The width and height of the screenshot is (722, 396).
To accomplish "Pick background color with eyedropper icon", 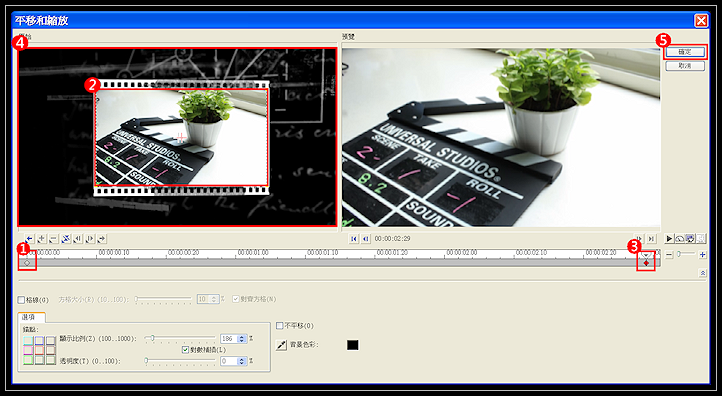I will point(281,345).
